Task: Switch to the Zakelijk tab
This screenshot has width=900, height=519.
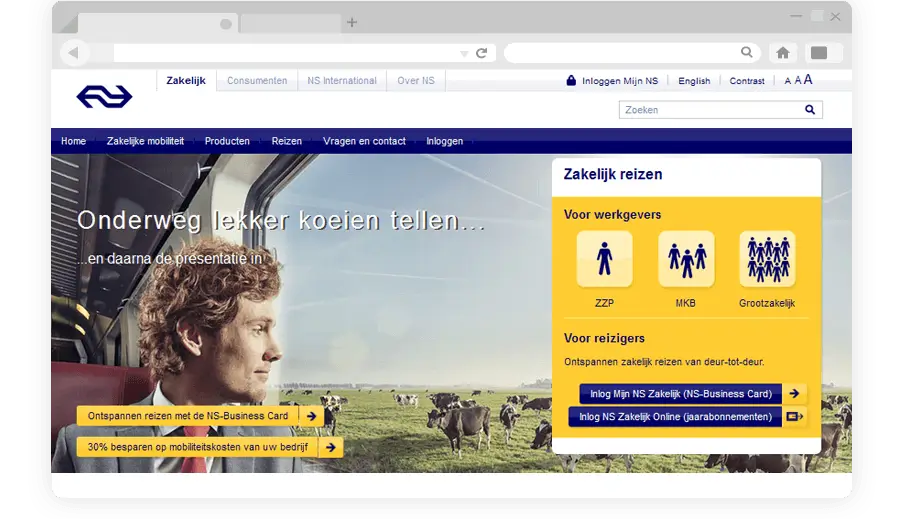Action: click(x=186, y=80)
